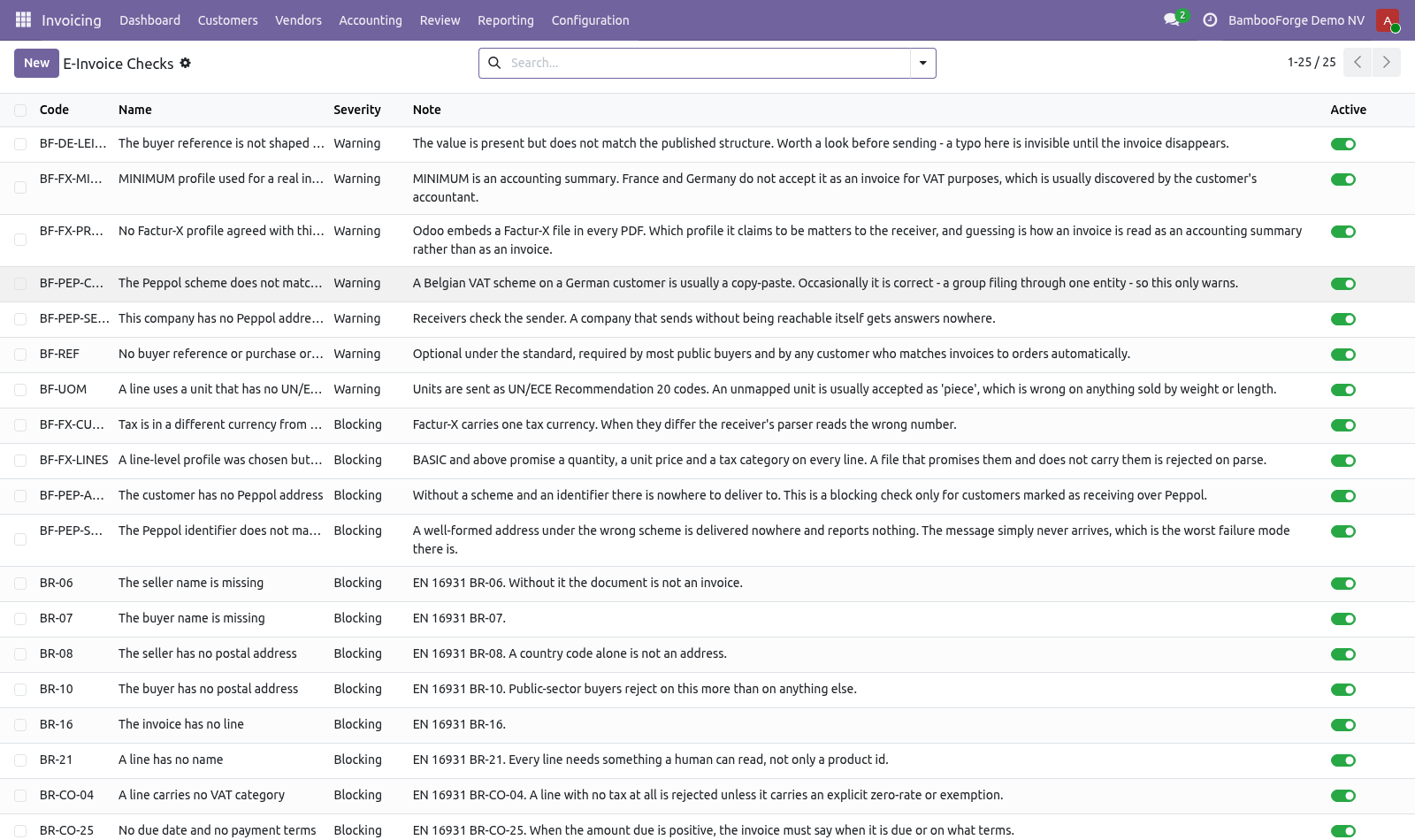Open the Review menu
1415x840 pixels.
(x=440, y=20)
